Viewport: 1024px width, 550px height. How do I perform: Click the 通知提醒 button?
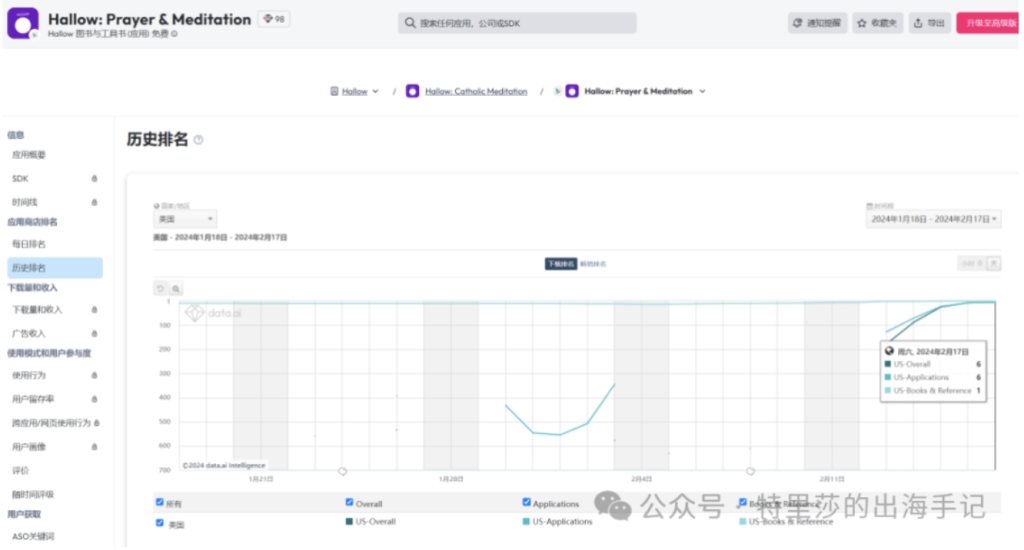[x=818, y=23]
